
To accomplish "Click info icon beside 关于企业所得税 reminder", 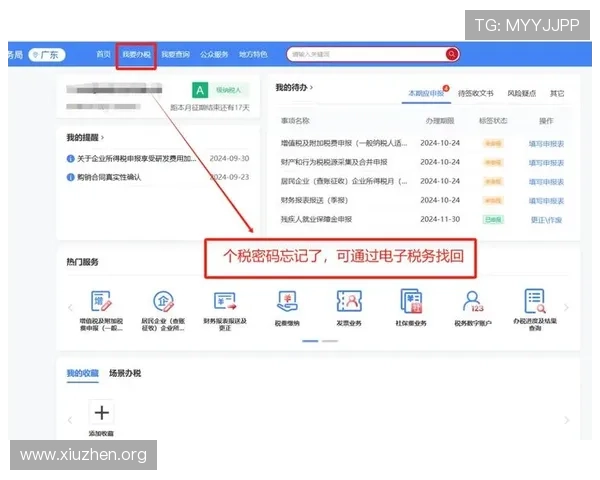I will [70, 158].
